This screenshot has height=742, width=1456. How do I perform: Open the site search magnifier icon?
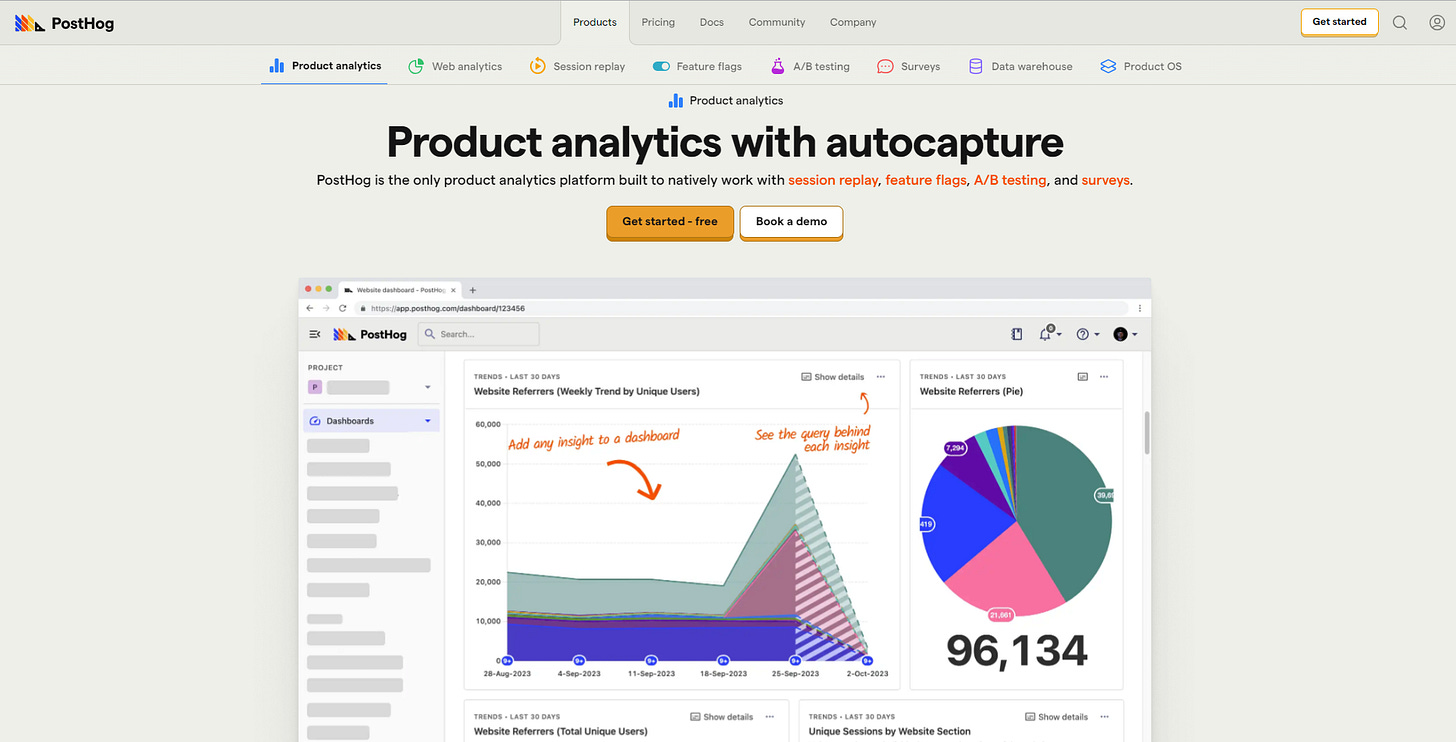(1400, 22)
